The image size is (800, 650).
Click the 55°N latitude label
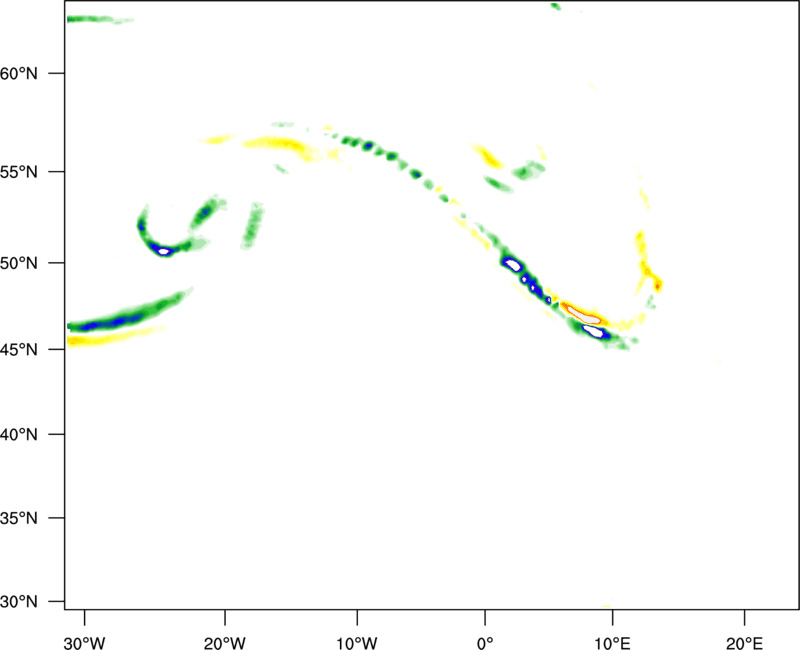point(19,172)
